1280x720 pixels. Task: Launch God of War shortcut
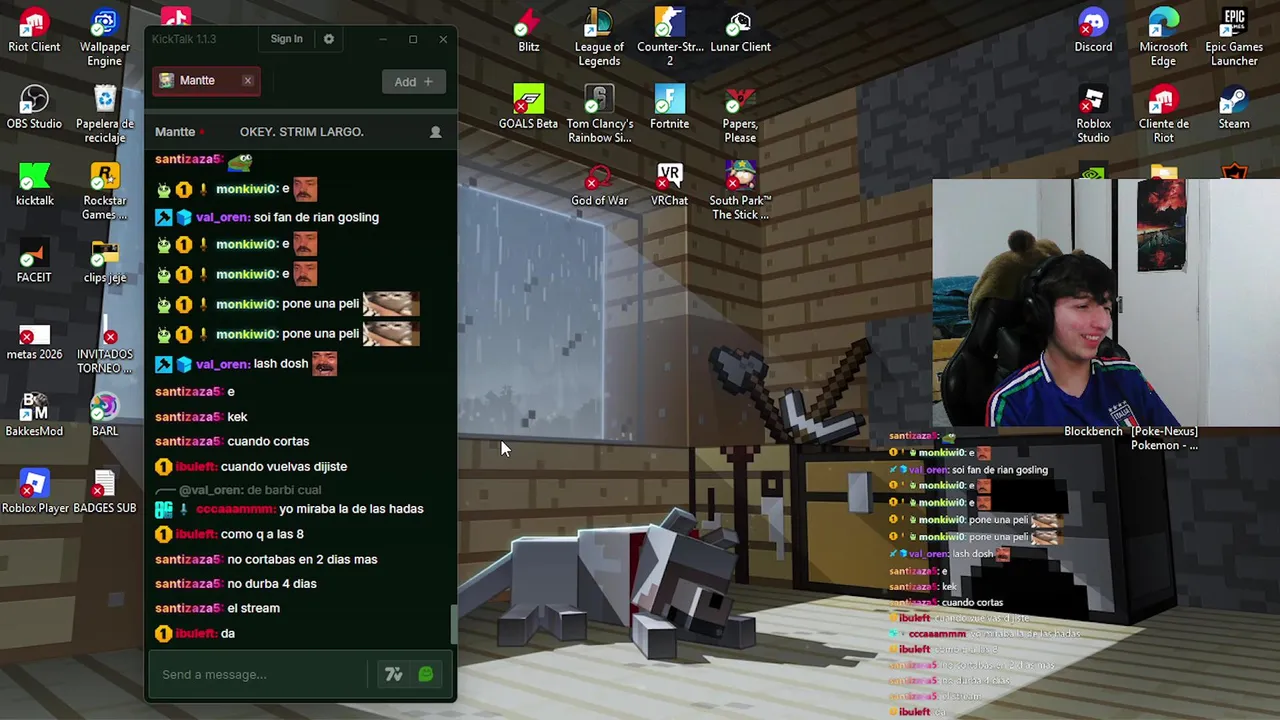pos(599,185)
